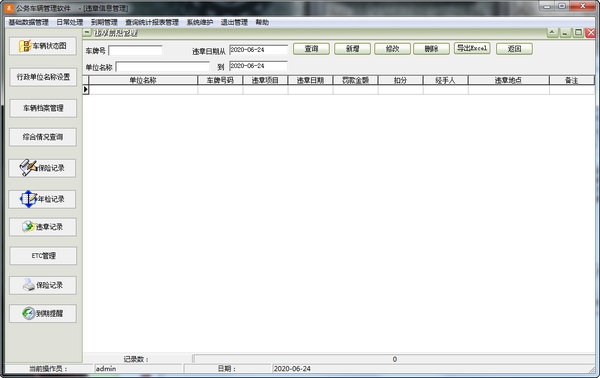The image size is (600, 378).
Task: Click the 违章日期从 start date field
Action: (x=258, y=50)
